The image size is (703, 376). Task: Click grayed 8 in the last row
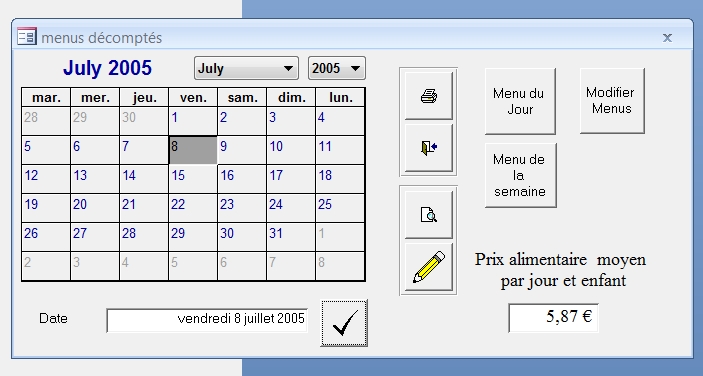coord(340,266)
